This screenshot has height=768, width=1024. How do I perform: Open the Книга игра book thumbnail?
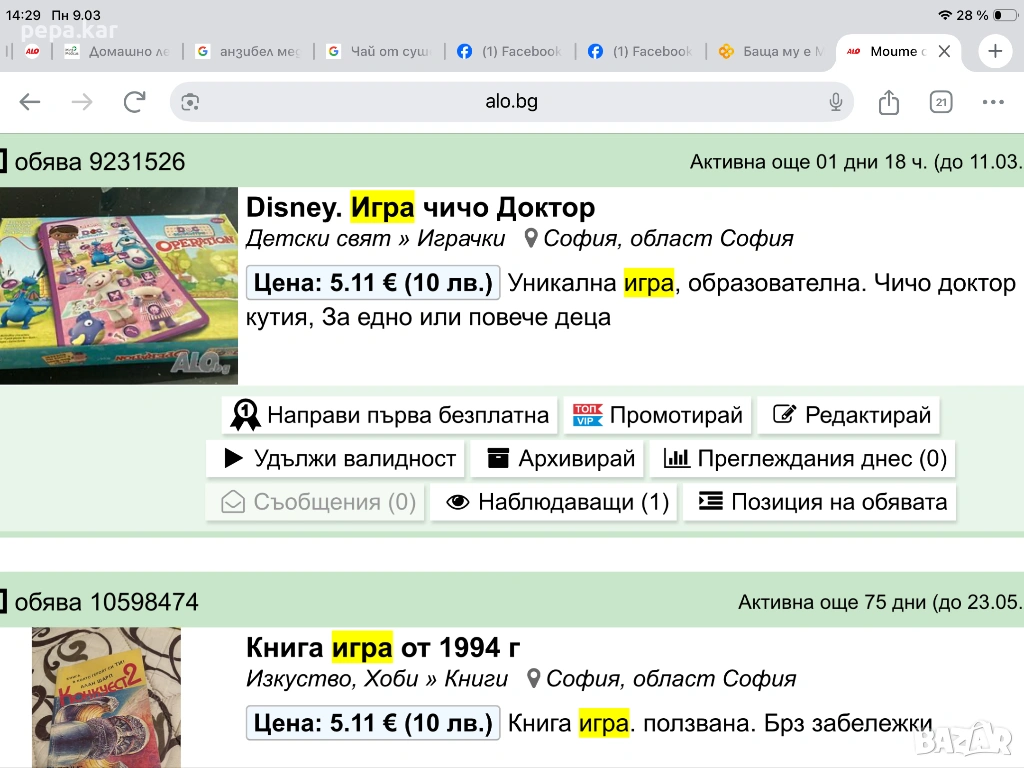(x=106, y=697)
